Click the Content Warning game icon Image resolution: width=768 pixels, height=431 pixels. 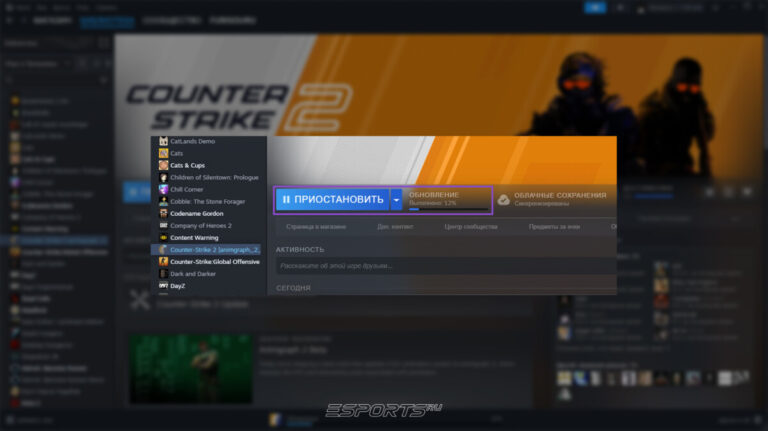[164, 238]
